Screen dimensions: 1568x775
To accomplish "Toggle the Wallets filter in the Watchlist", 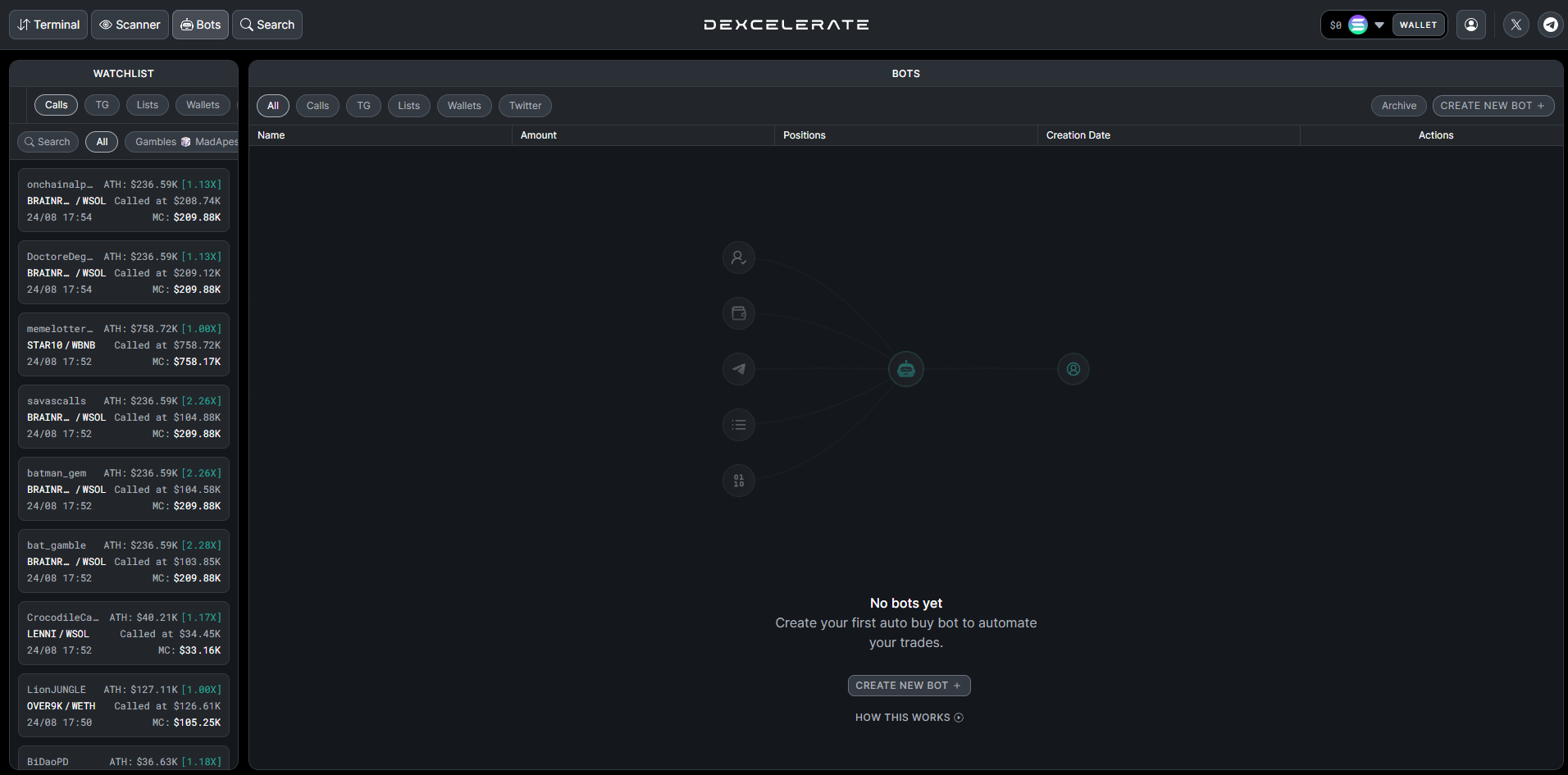I will point(203,104).
